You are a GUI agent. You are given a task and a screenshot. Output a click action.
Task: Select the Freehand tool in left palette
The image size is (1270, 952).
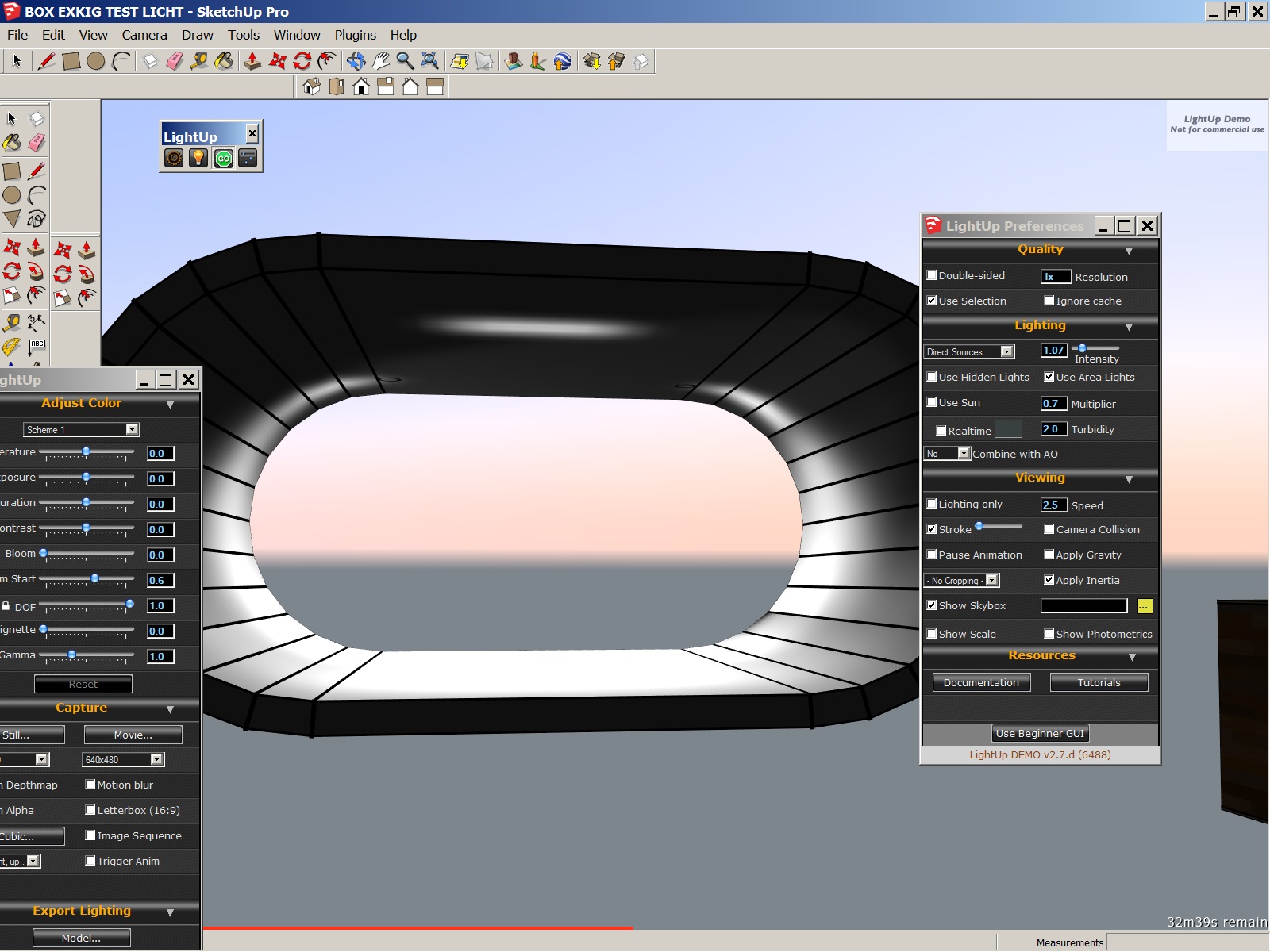point(37,219)
